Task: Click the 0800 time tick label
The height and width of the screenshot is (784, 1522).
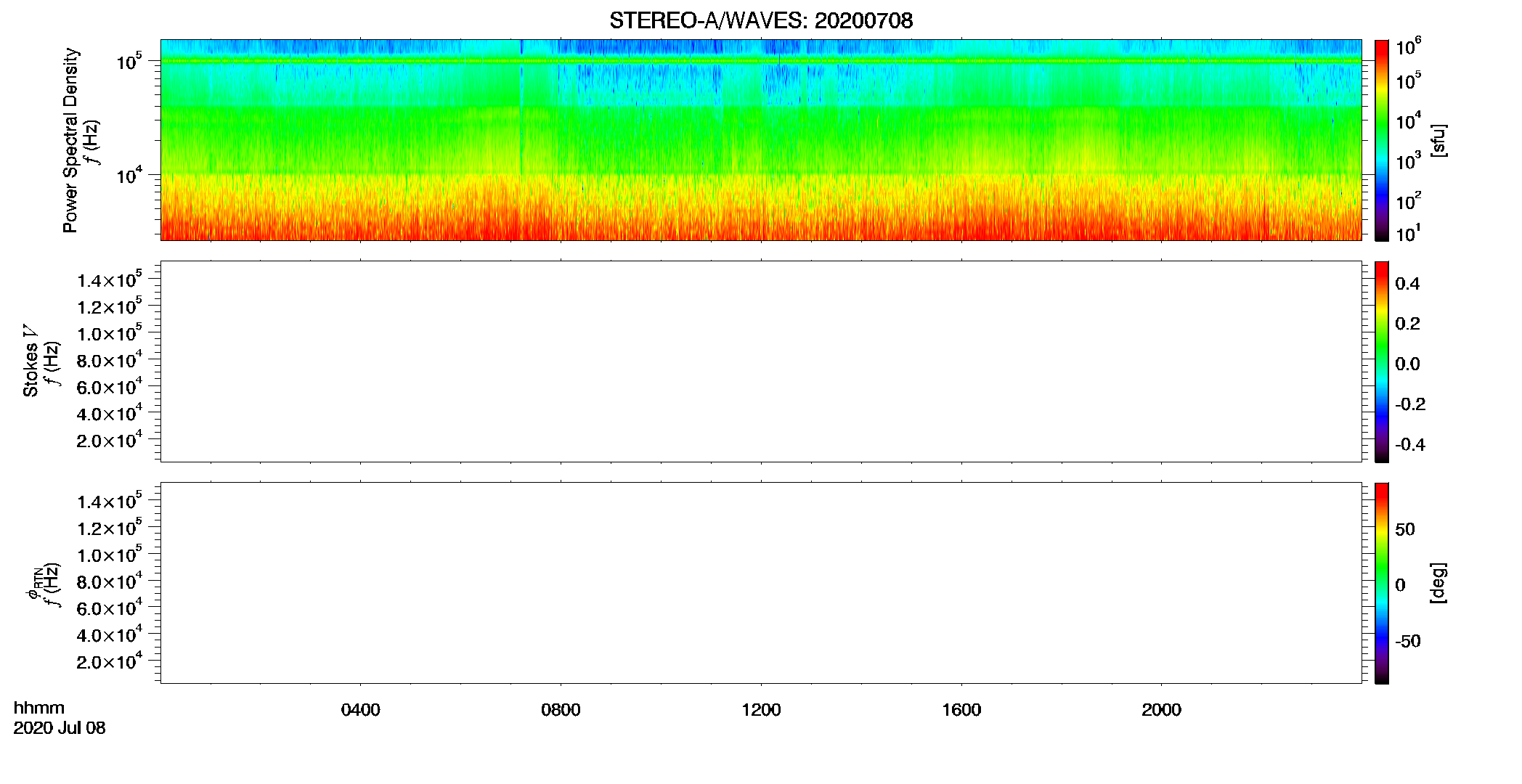Action: pyautogui.click(x=561, y=710)
